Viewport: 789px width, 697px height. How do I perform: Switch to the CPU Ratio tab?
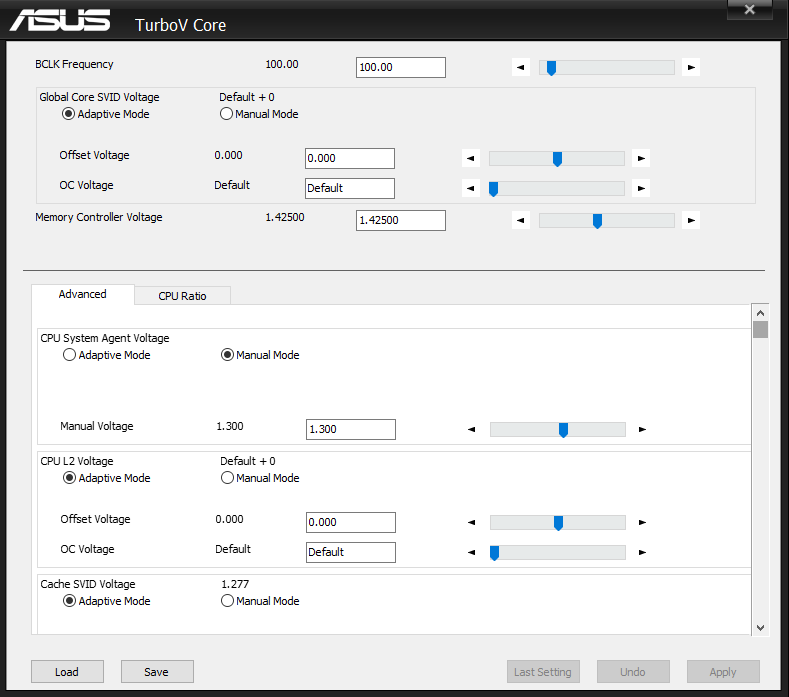click(x=182, y=296)
